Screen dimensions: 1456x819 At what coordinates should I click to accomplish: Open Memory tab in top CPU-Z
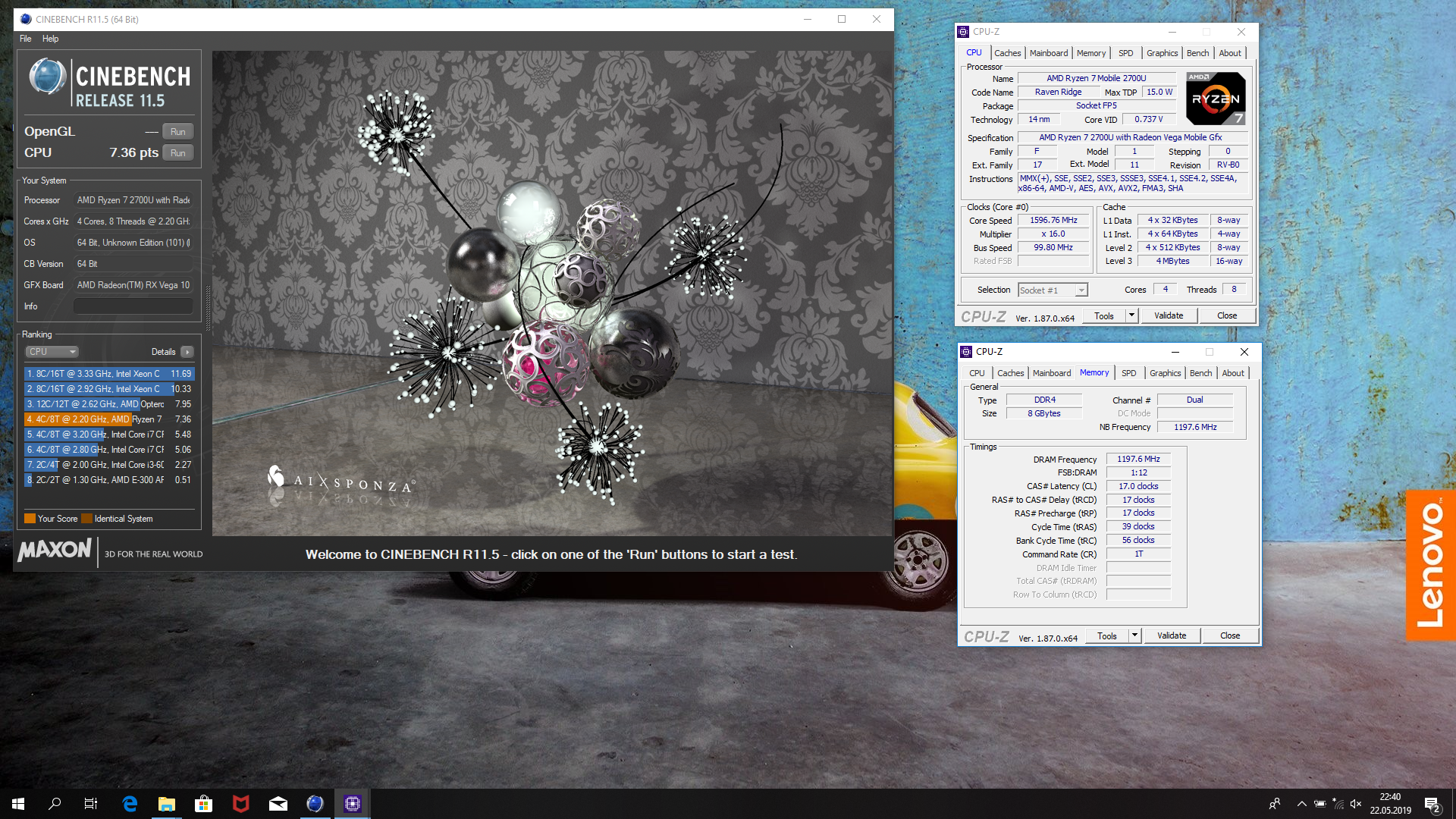1091,53
